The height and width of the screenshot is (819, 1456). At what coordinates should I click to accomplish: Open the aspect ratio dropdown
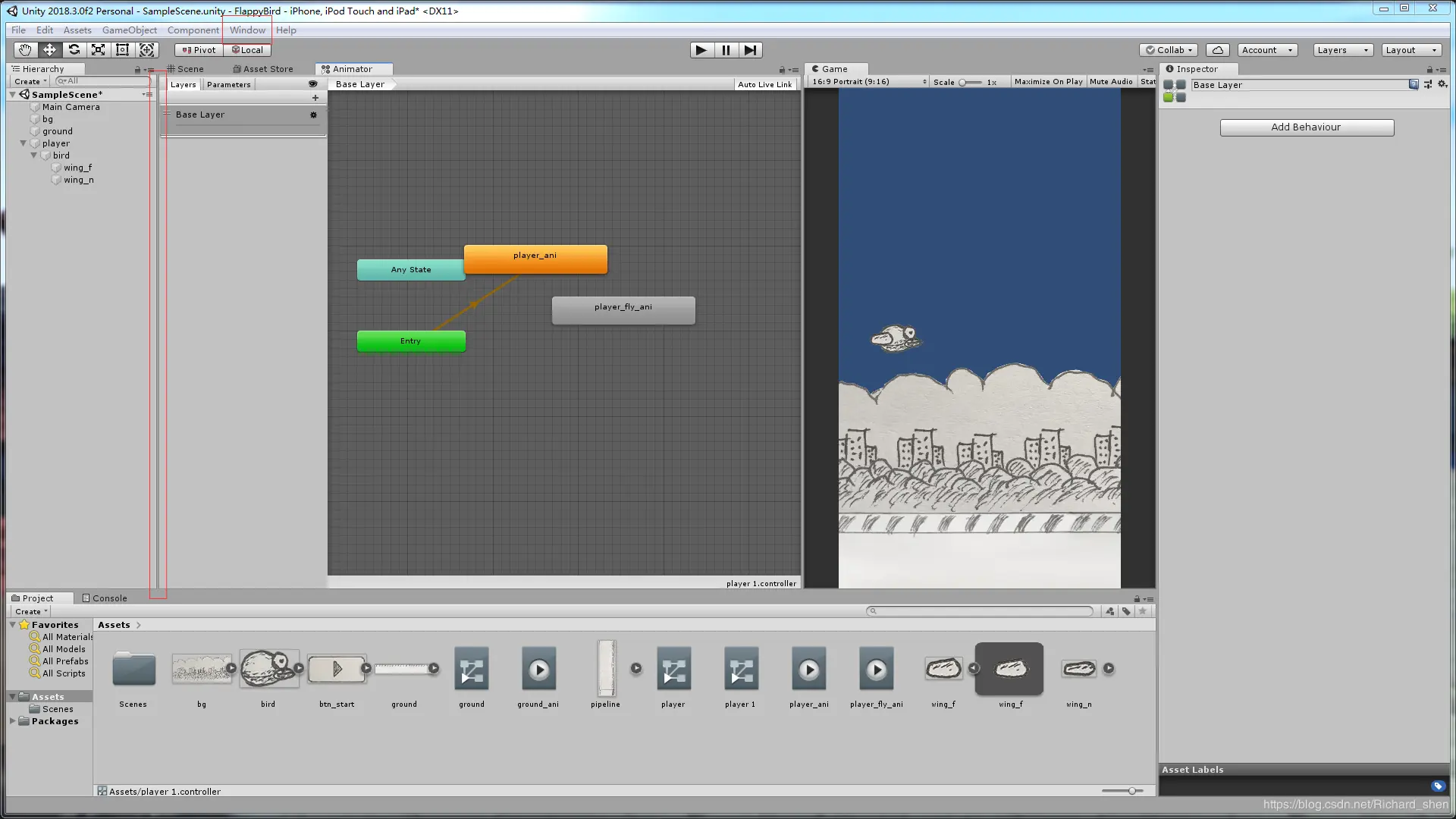868,82
